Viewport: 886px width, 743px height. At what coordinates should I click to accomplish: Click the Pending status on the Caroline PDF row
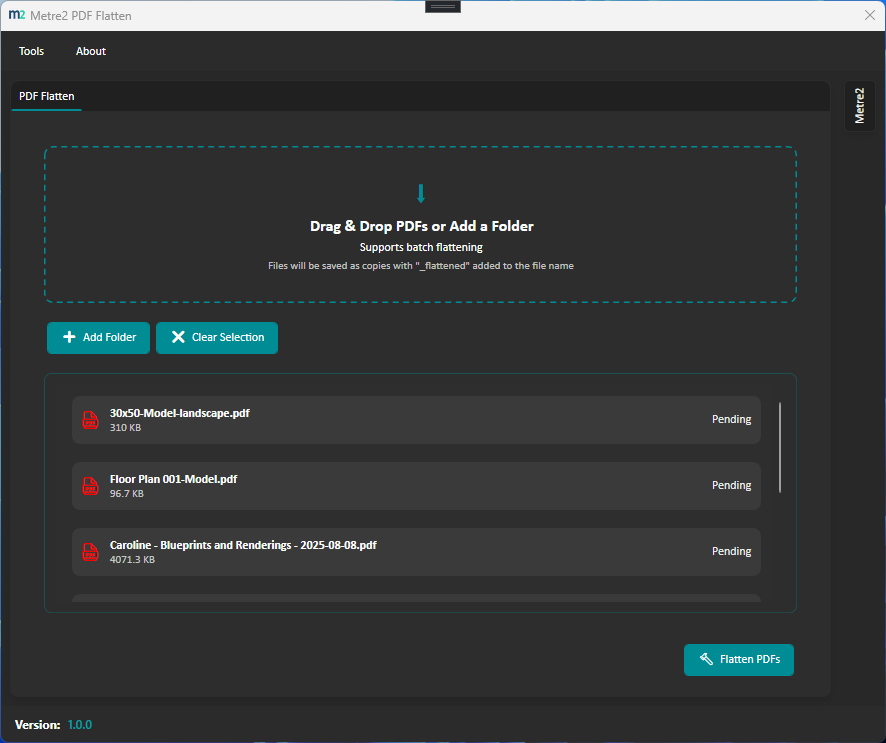pyautogui.click(x=731, y=551)
